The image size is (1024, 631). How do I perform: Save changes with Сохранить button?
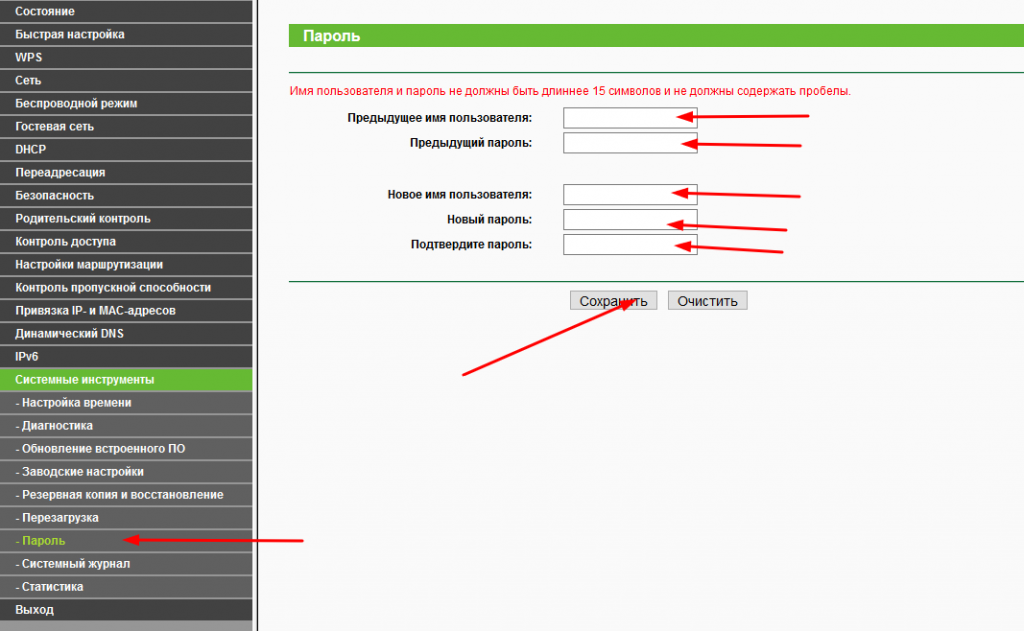pyautogui.click(x=613, y=300)
